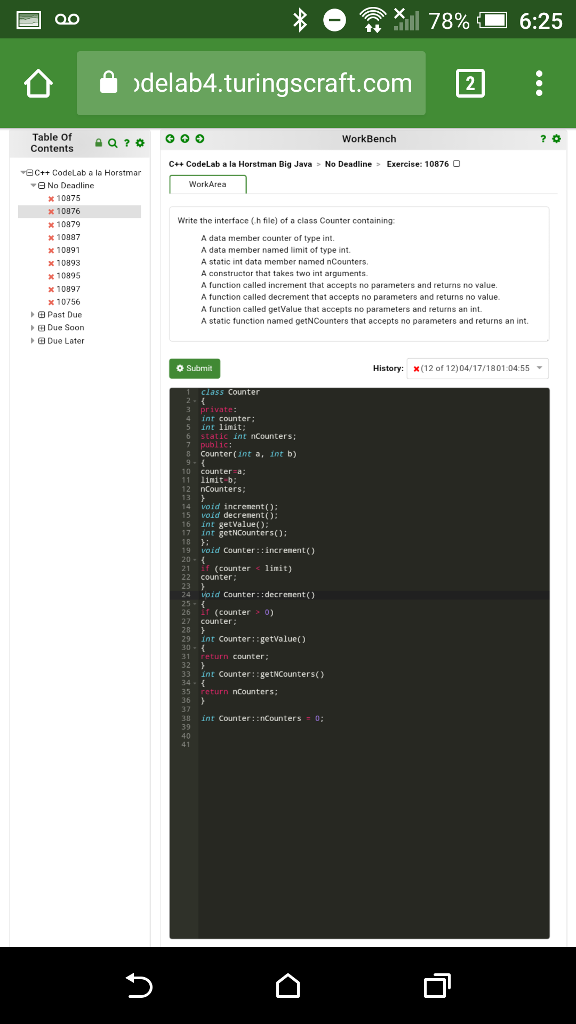Open the Table Of Contents settings gear
This screenshot has width=576, height=1024.
[141, 141]
